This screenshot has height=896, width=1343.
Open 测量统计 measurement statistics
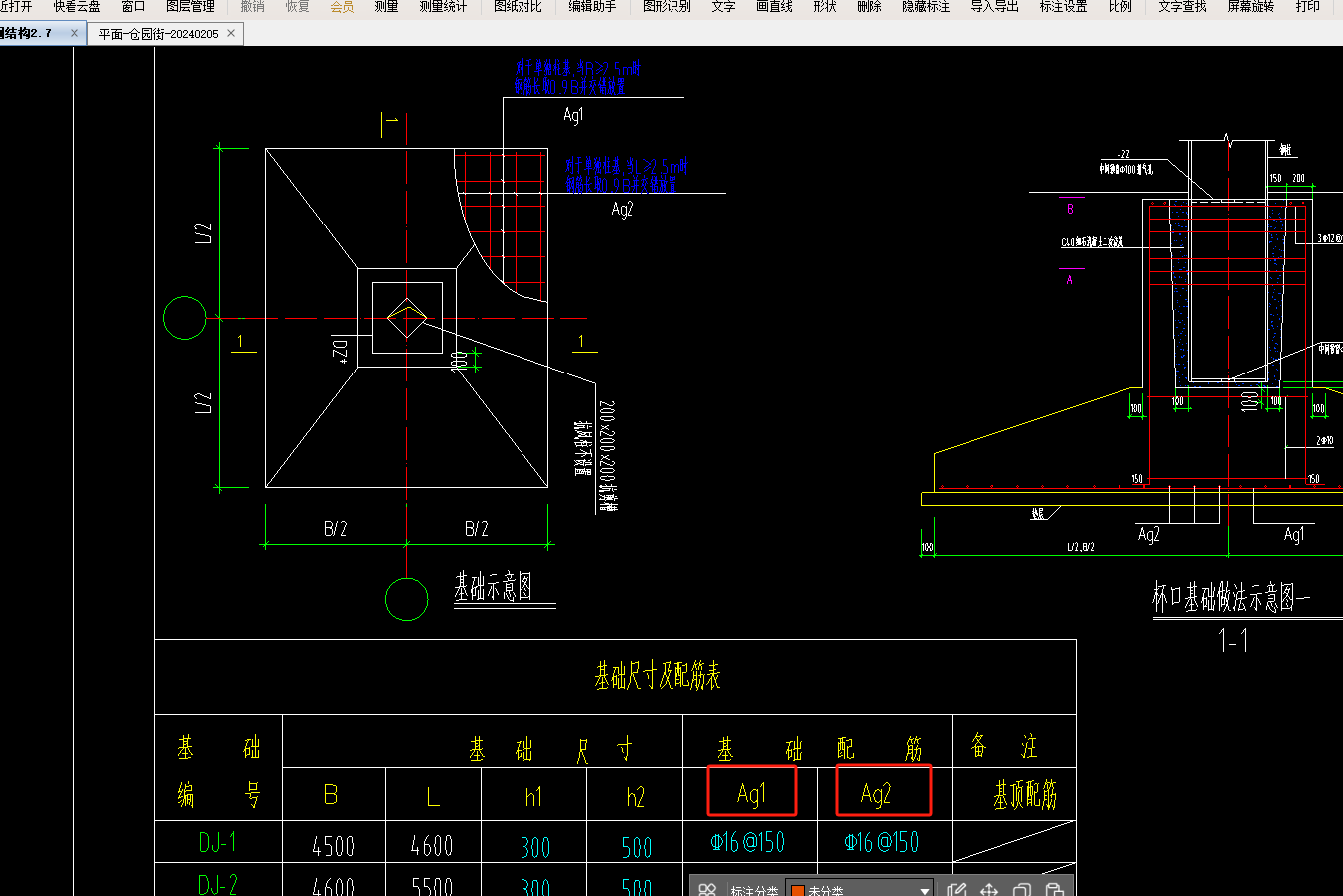(443, 6)
